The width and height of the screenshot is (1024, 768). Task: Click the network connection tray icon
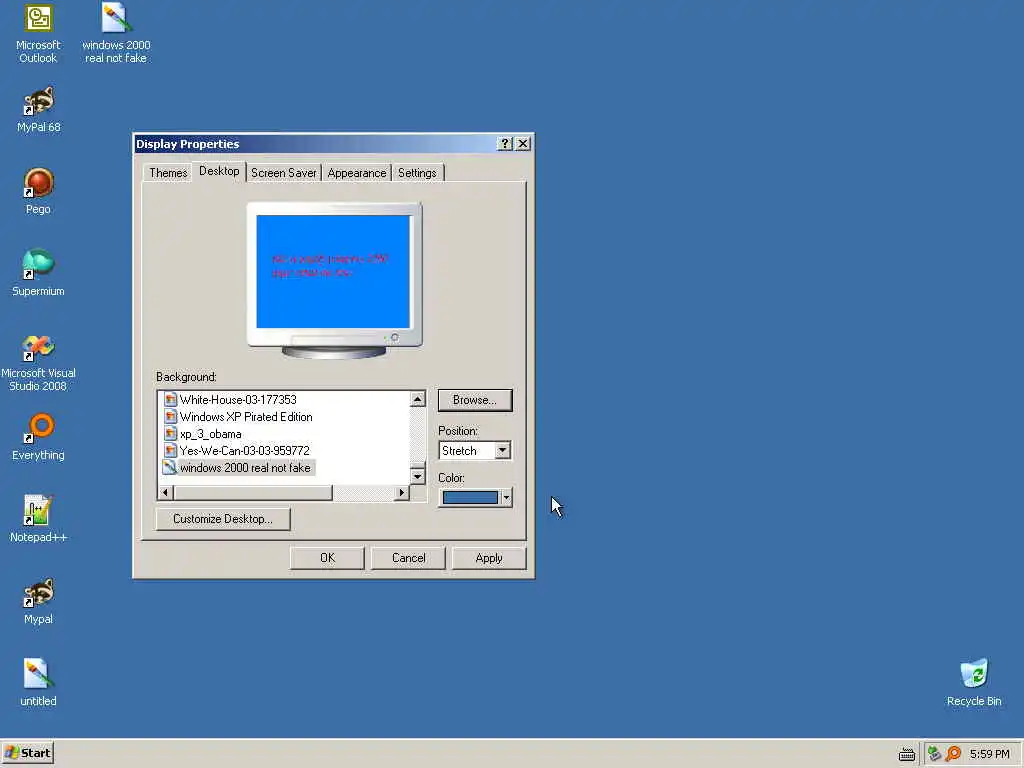click(934, 754)
